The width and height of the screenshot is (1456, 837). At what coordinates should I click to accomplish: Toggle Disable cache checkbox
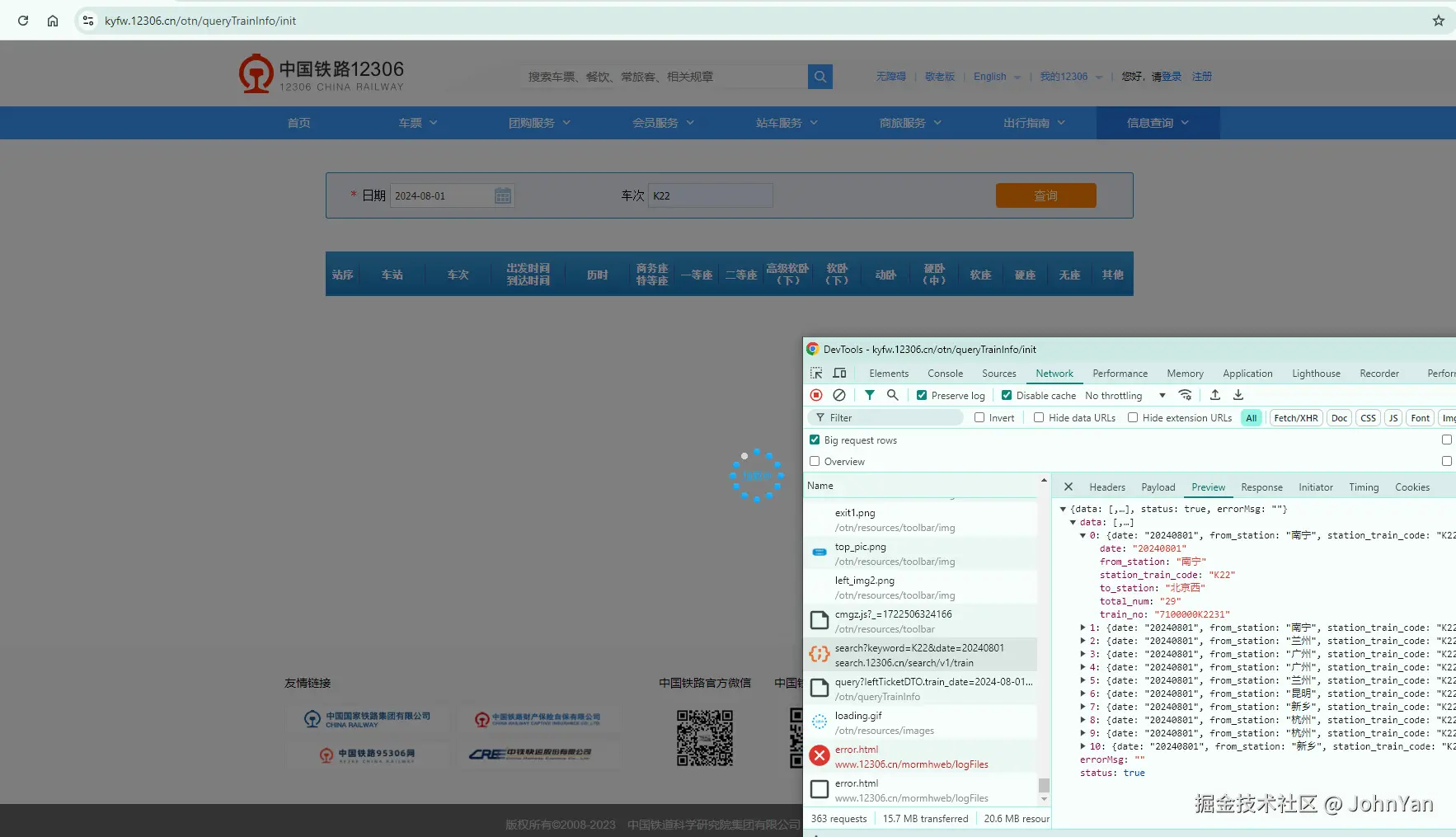click(1007, 395)
